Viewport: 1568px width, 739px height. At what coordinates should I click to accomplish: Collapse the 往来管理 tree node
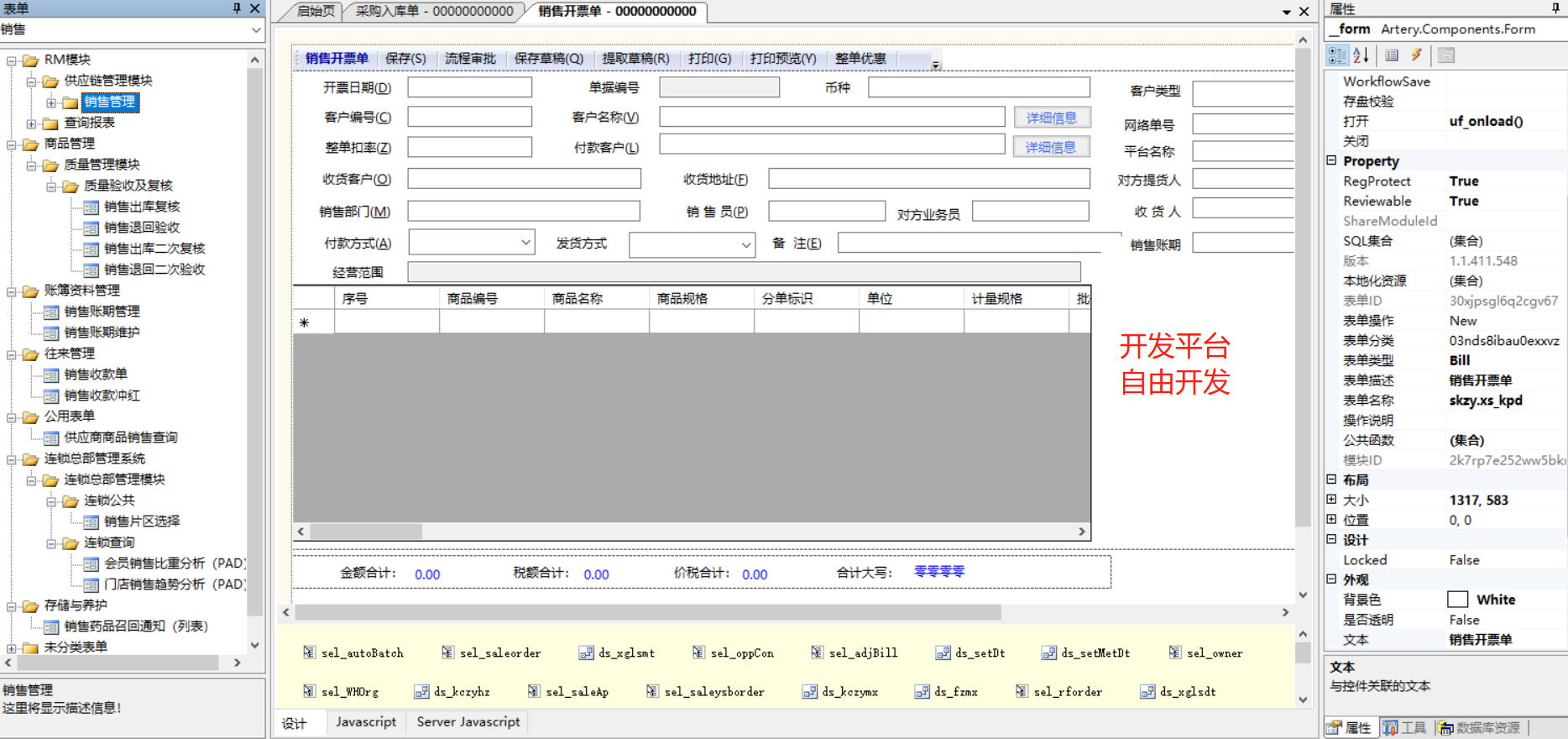(12, 354)
